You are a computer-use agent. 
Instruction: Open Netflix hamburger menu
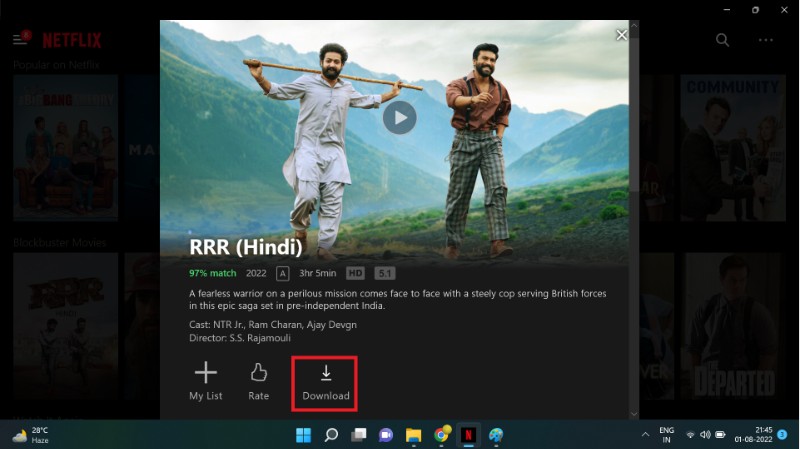[20, 39]
